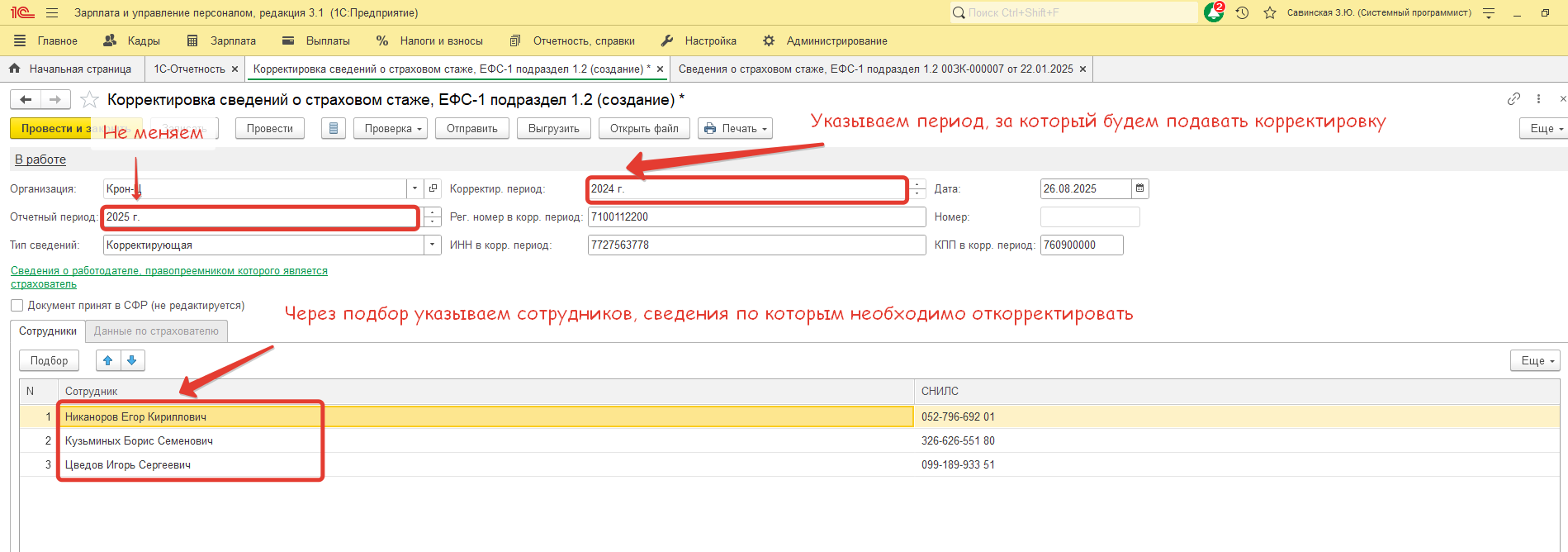1568x552 pixels.
Task: Click the Рег. номер в корр. период field
Action: click(x=756, y=217)
